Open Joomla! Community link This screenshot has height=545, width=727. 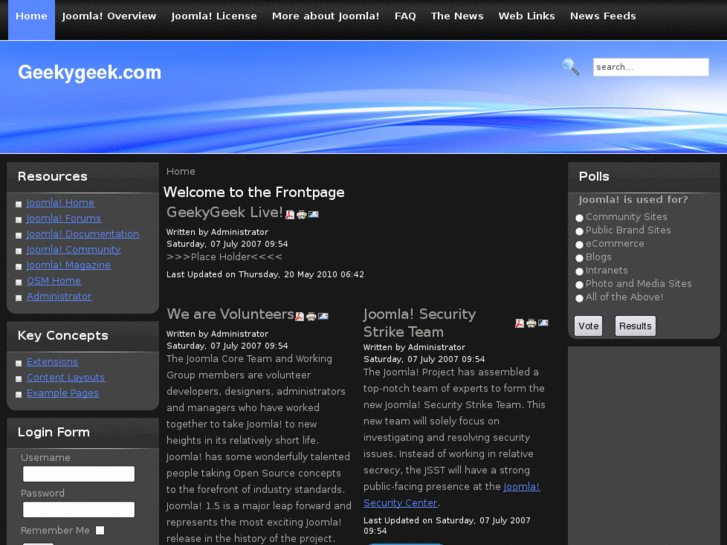point(73,250)
